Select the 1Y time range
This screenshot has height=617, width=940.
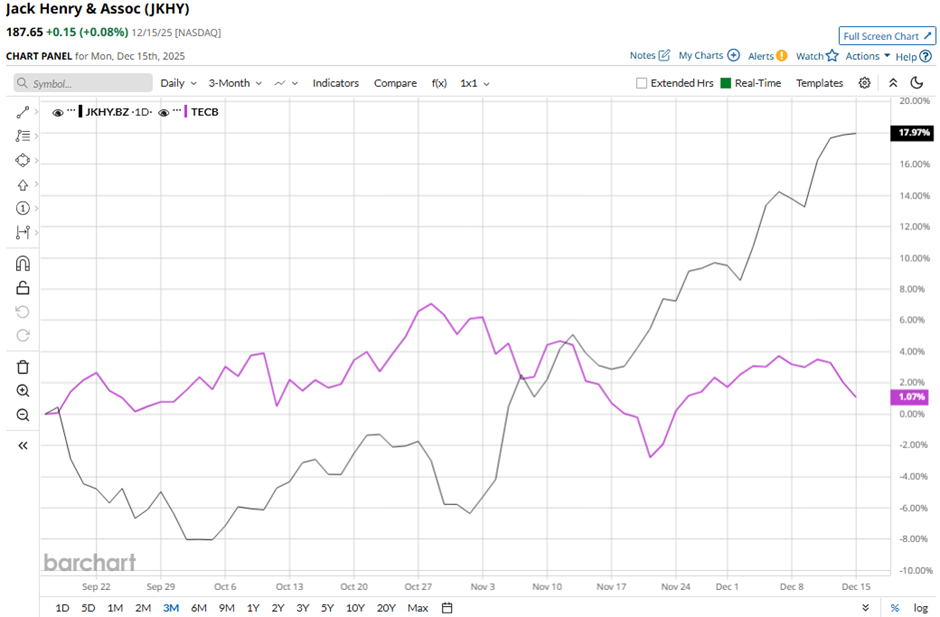click(x=253, y=608)
